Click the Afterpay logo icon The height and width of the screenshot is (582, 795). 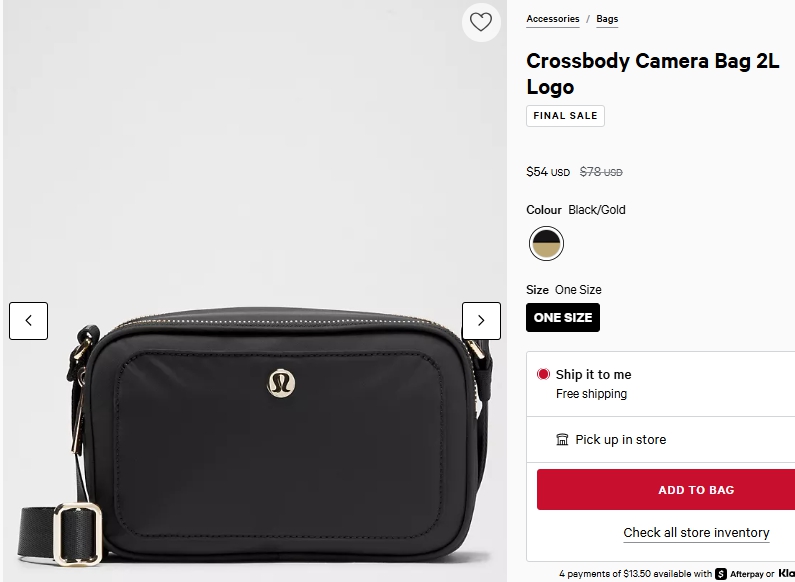click(x=720, y=574)
